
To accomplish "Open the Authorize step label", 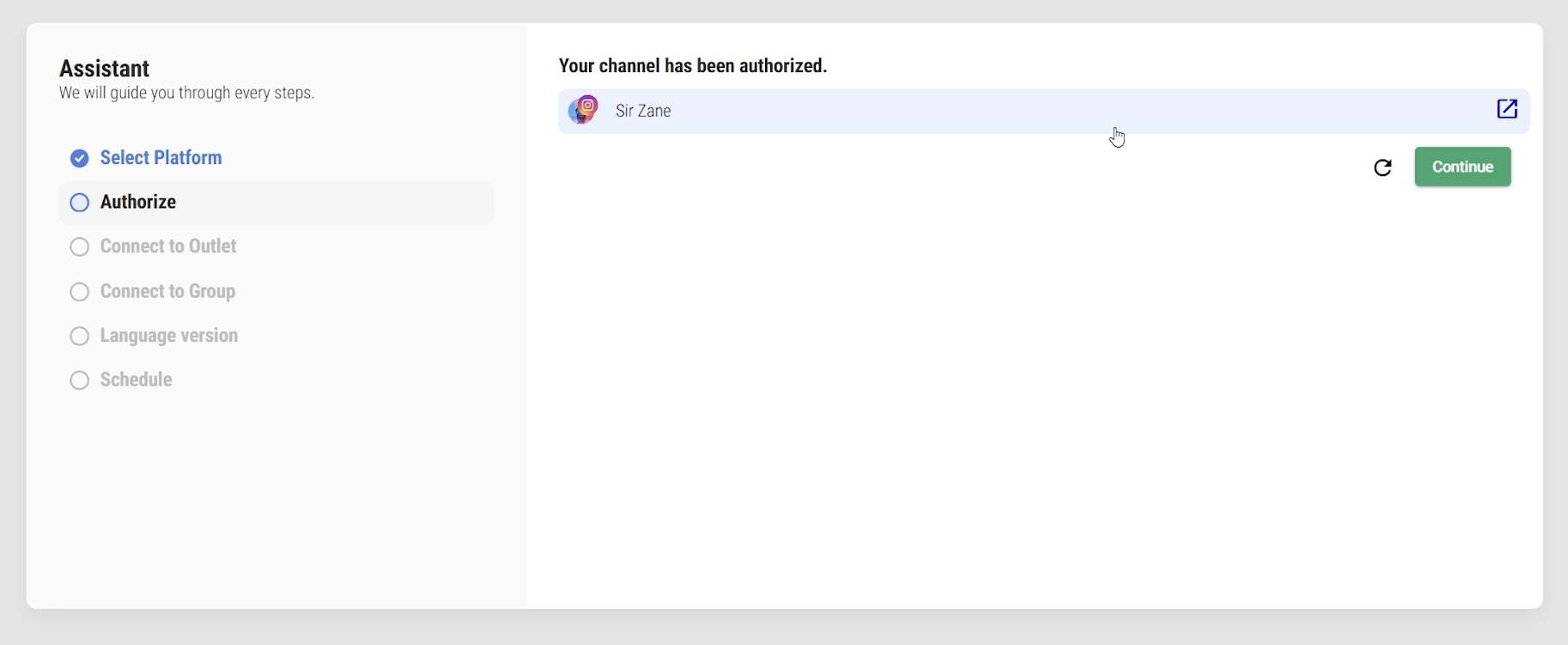I will click(138, 203).
